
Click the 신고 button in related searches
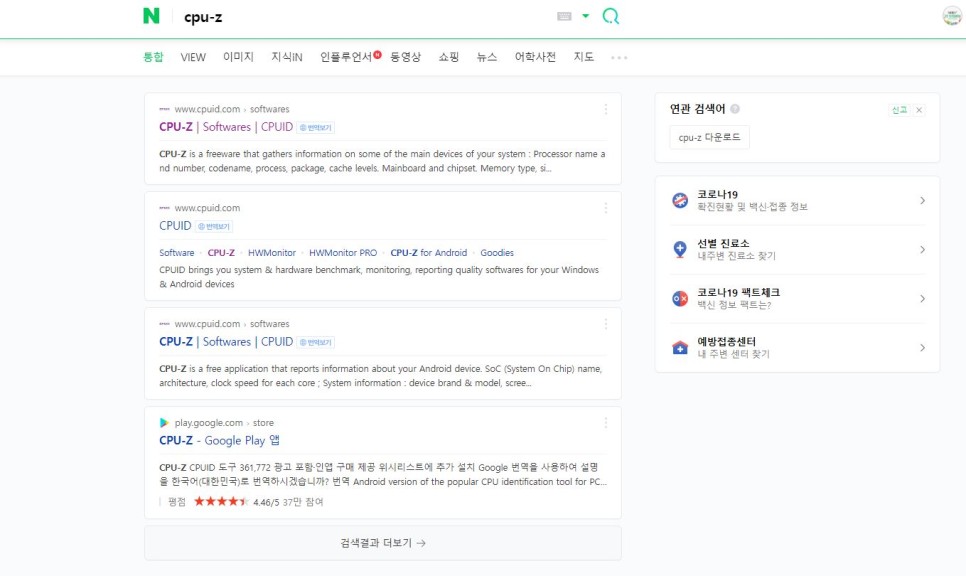tap(899, 110)
